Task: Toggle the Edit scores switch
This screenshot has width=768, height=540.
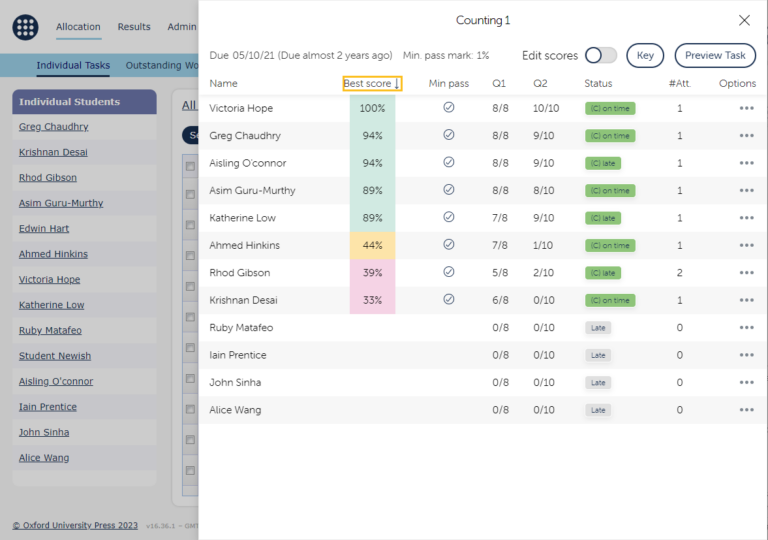Action: coord(600,55)
